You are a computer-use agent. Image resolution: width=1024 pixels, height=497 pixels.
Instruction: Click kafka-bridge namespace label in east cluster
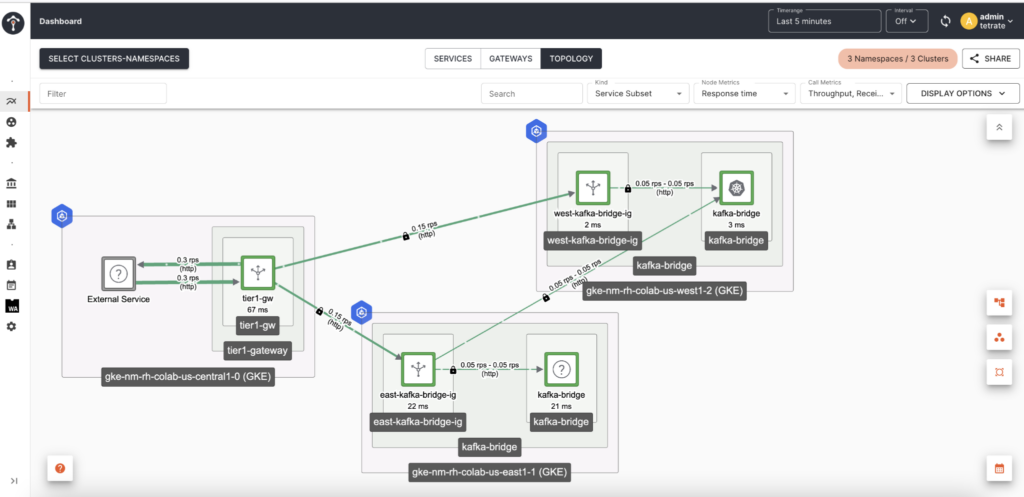(490, 447)
